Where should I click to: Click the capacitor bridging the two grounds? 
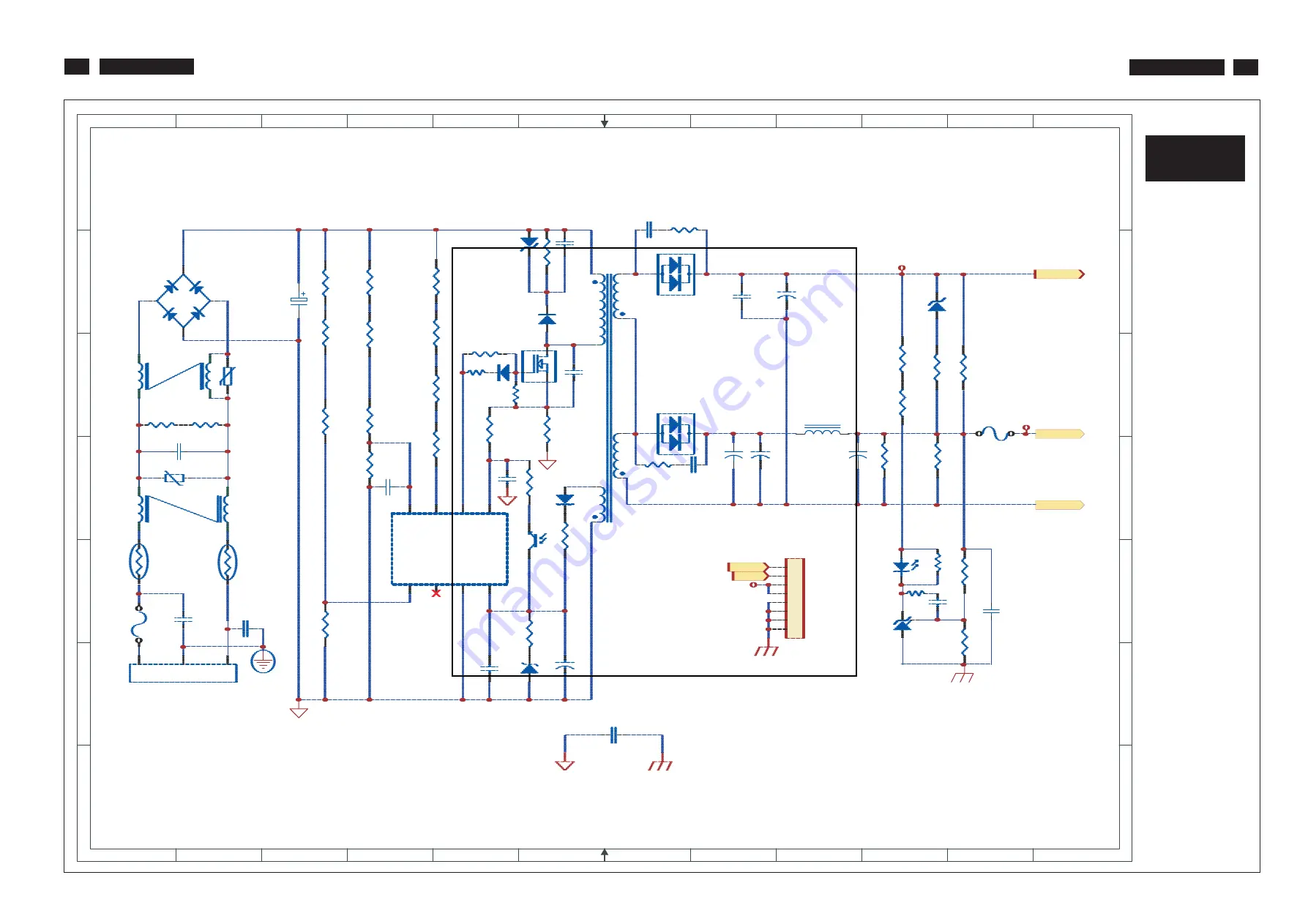point(613,735)
